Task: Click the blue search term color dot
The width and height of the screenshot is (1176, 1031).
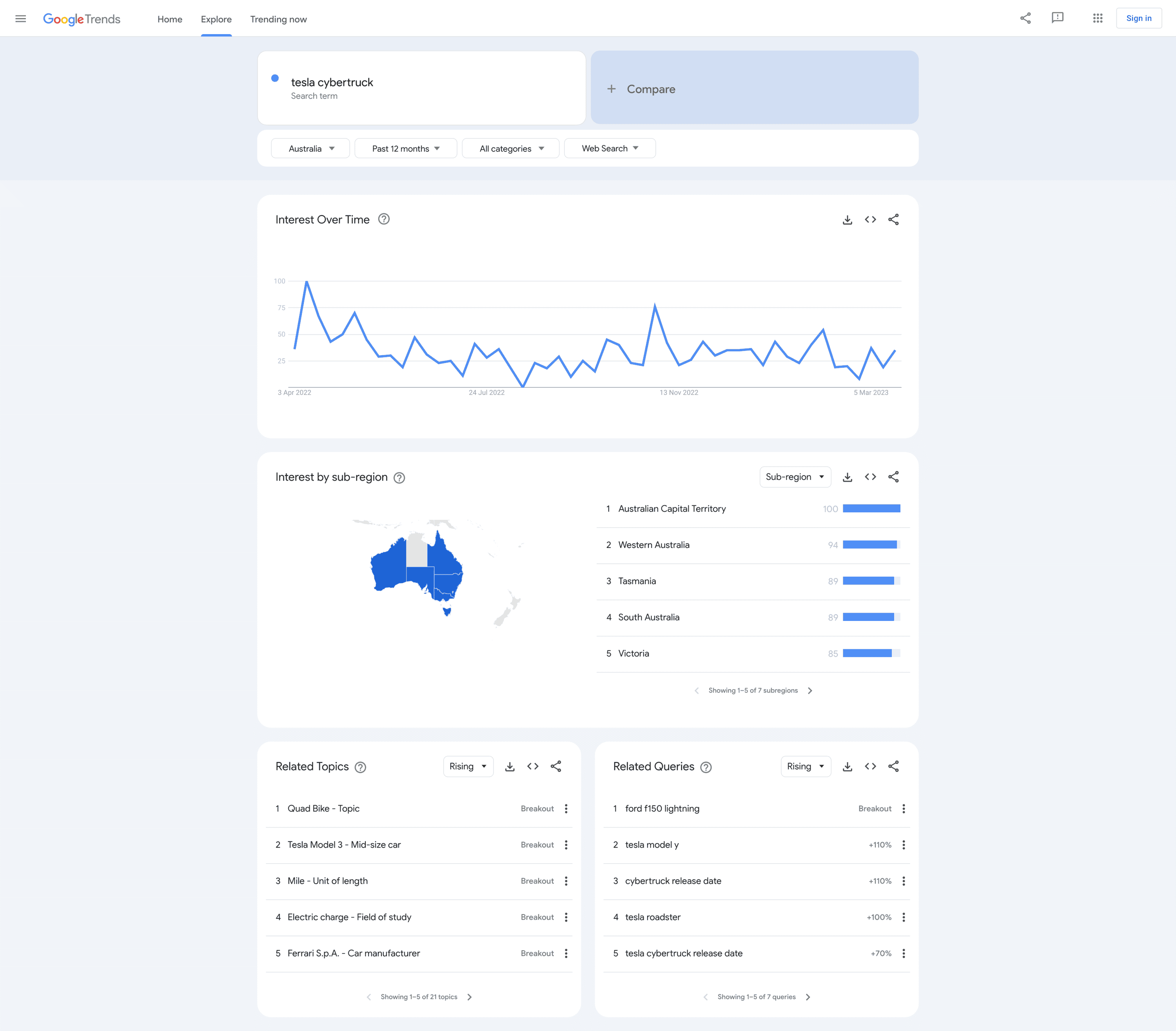Action: (x=275, y=78)
